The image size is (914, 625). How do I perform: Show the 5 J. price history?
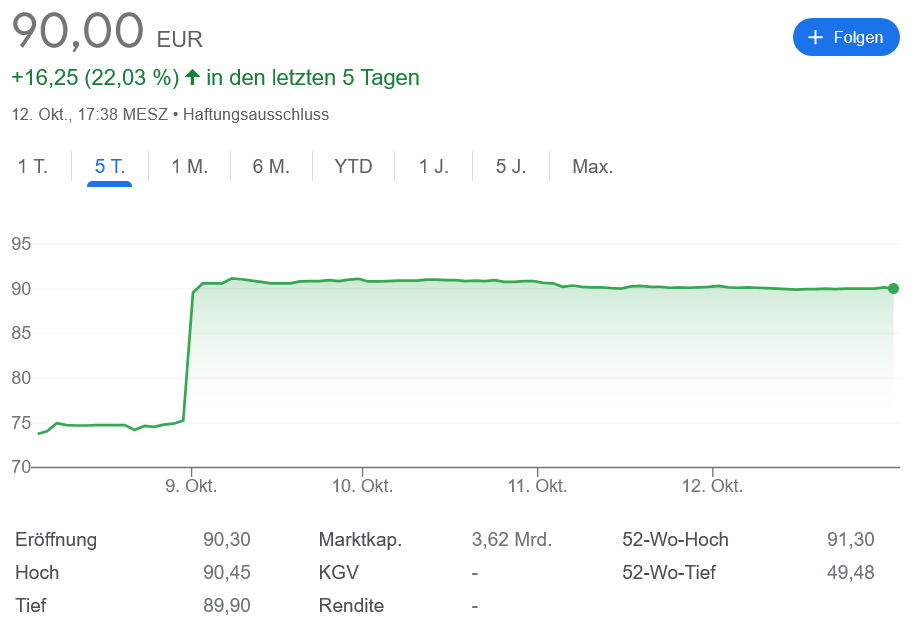(511, 167)
